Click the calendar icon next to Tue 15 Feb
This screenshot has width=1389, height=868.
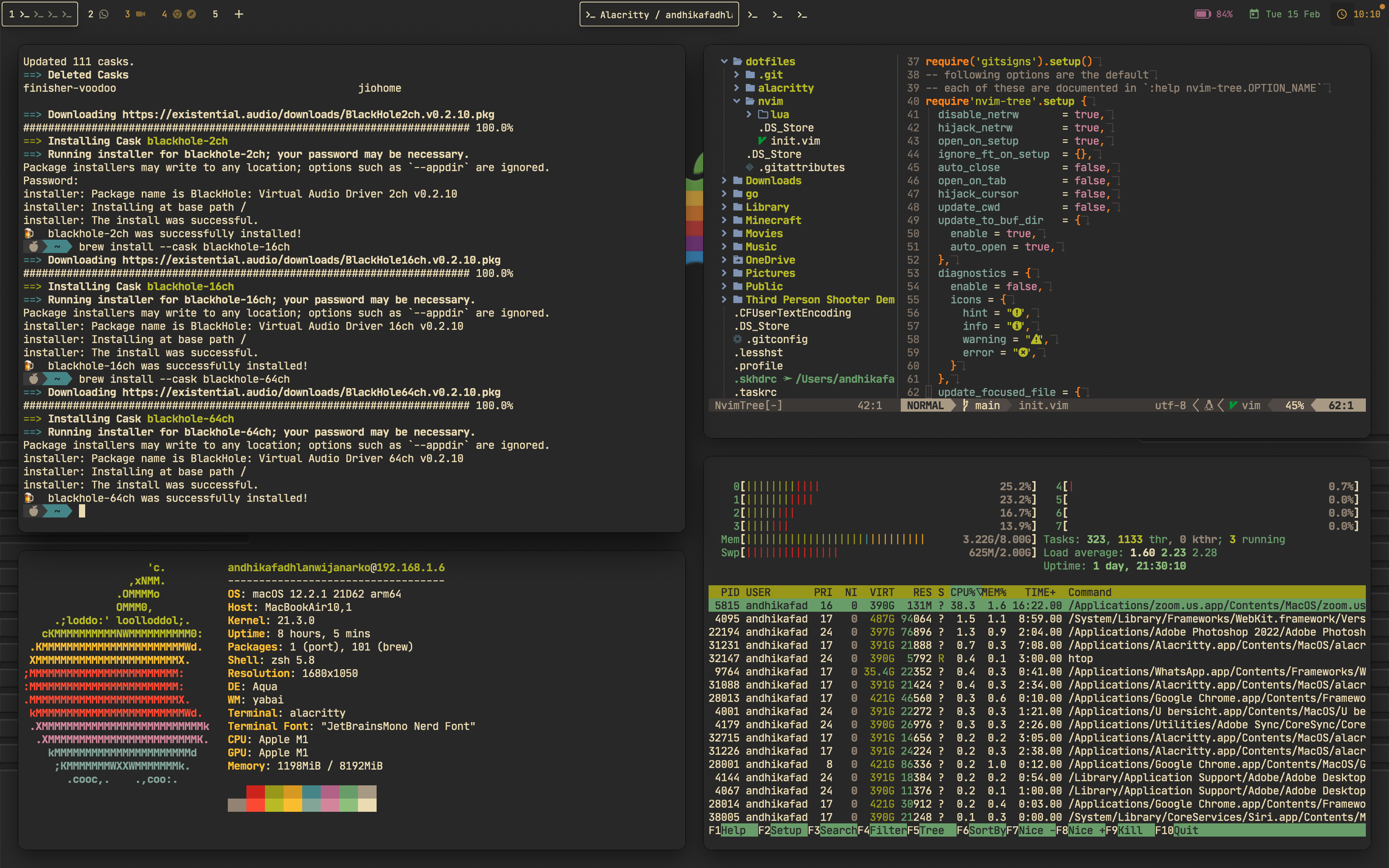tap(1254, 14)
